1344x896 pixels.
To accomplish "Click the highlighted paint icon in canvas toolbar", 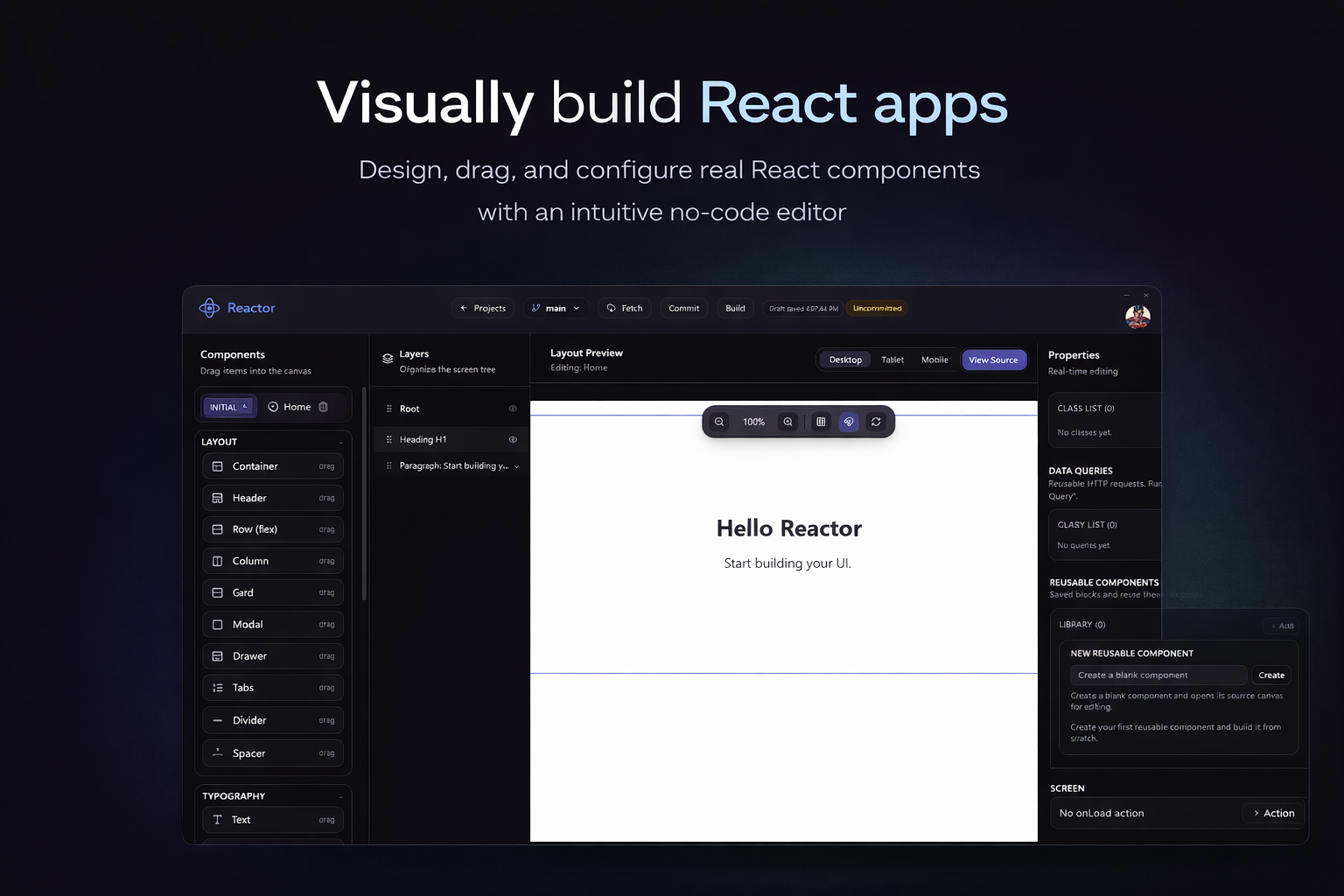I will (x=848, y=422).
